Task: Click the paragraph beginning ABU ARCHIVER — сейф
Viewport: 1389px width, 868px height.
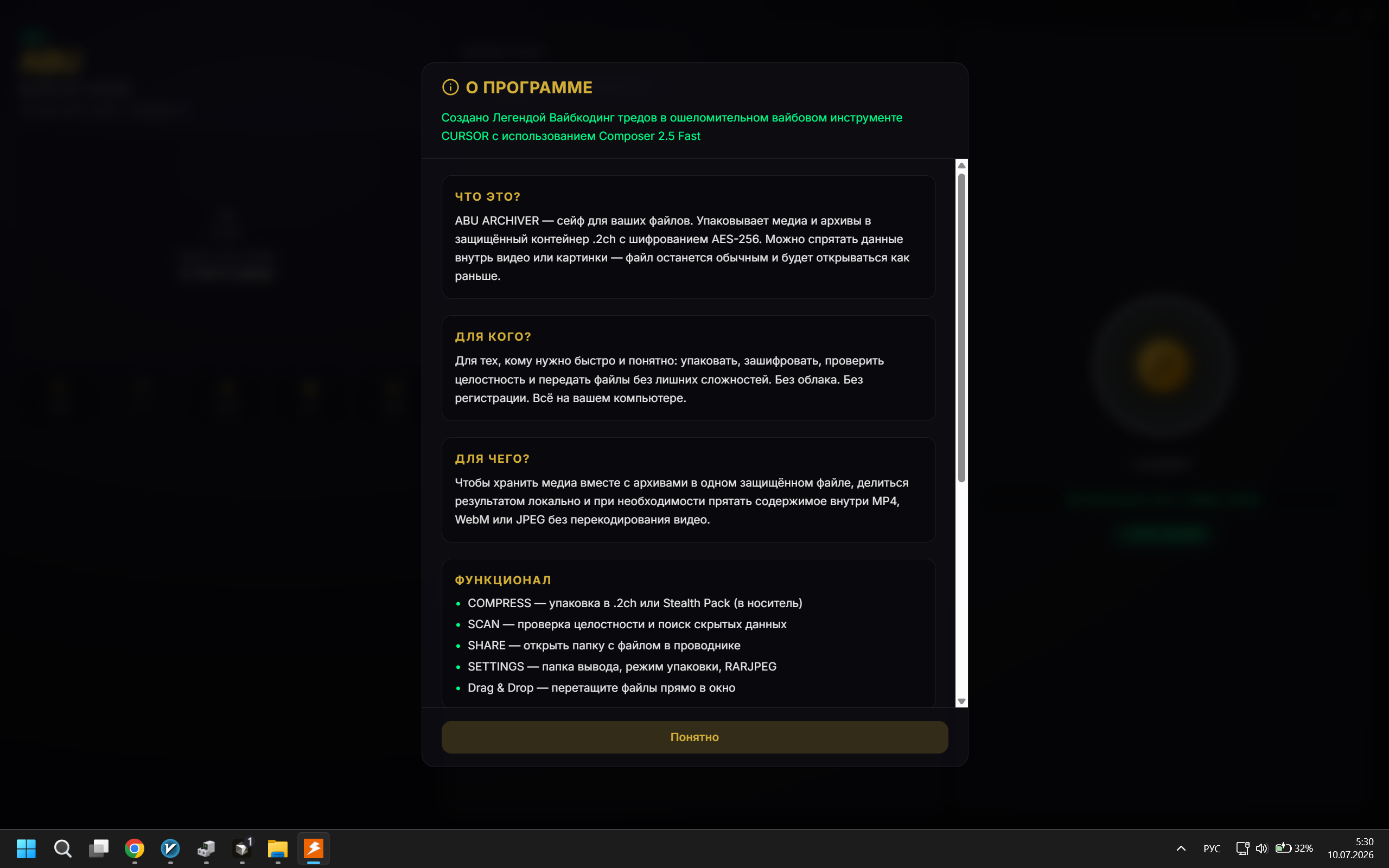Action: (x=682, y=248)
